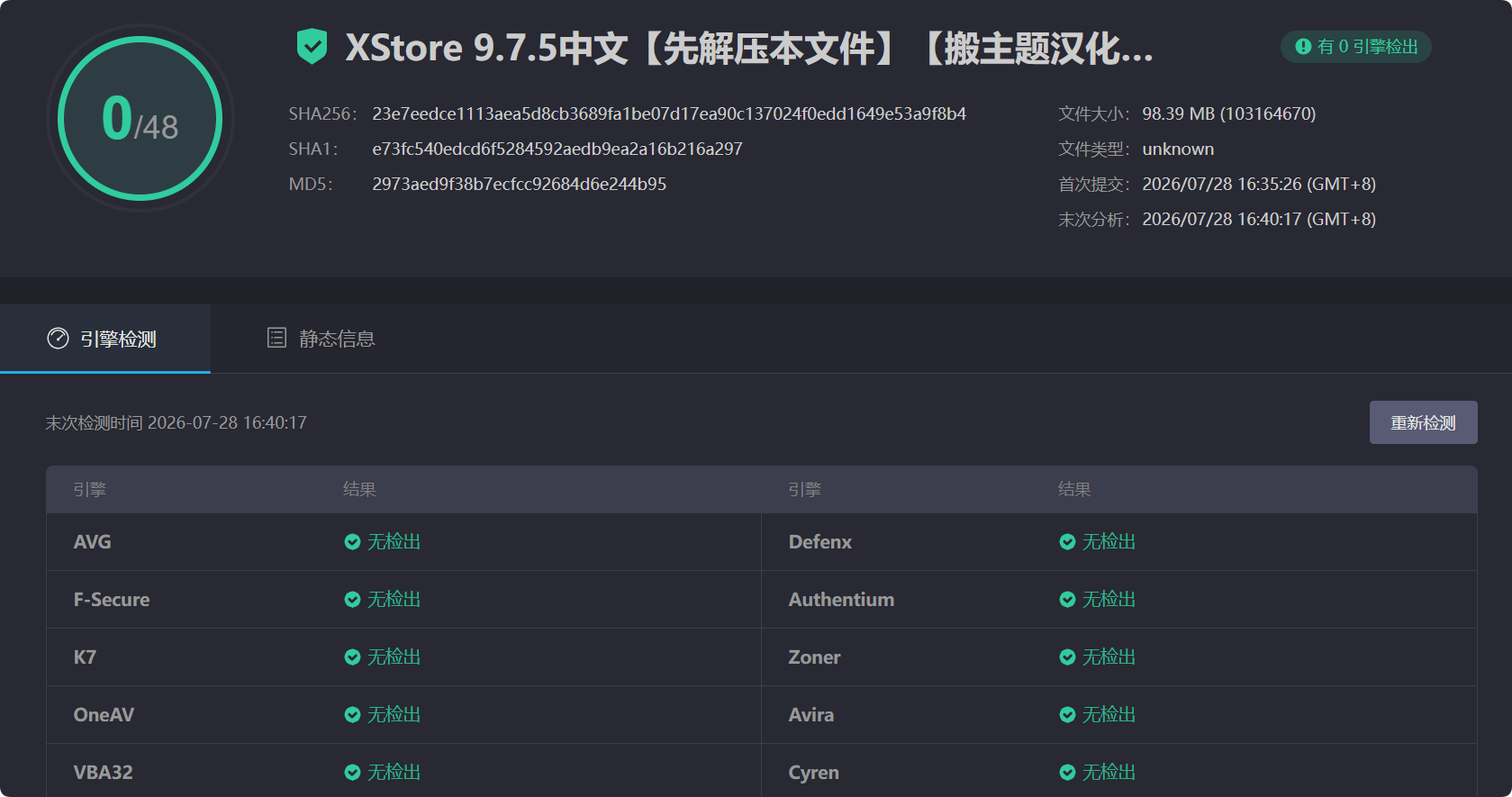The width and height of the screenshot is (1512, 797).
Task: Click the 0/48 detection score circle
Action: click(x=140, y=119)
